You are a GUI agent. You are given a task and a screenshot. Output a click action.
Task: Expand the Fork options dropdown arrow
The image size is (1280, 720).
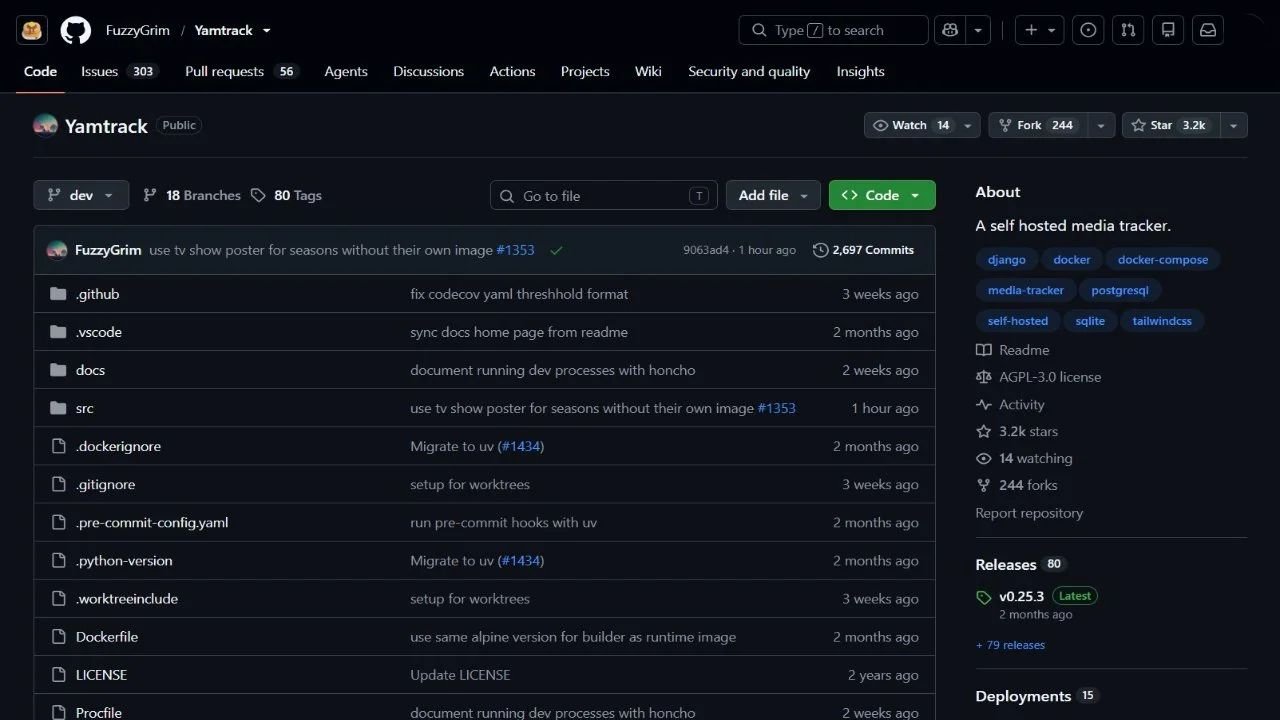pyautogui.click(x=1102, y=125)
